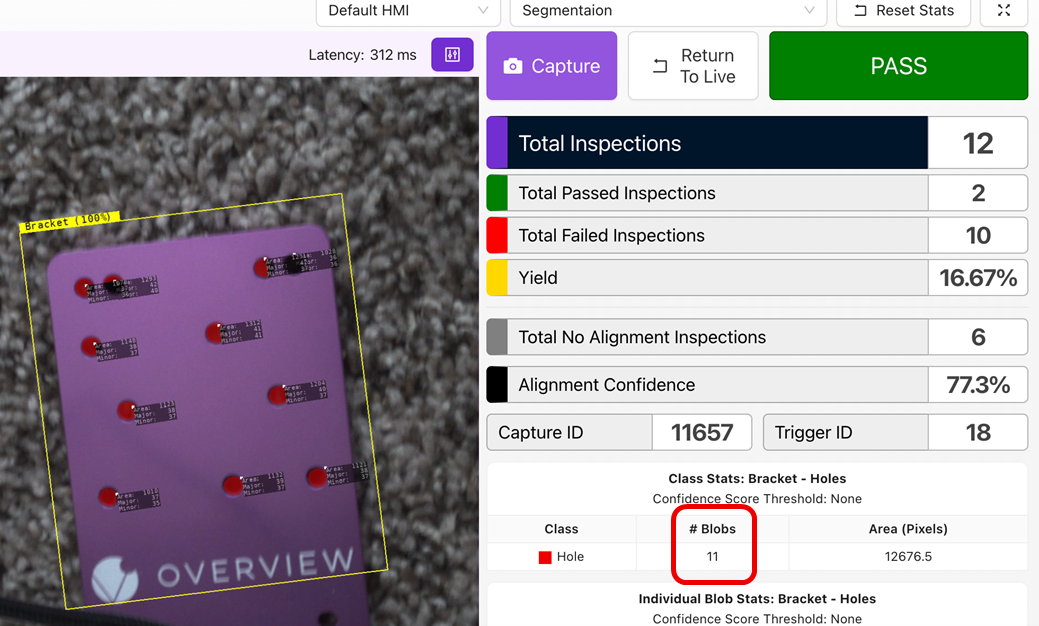Click the Area (Pixels) column header
The image size is (1039, 626).
point(908,529)
